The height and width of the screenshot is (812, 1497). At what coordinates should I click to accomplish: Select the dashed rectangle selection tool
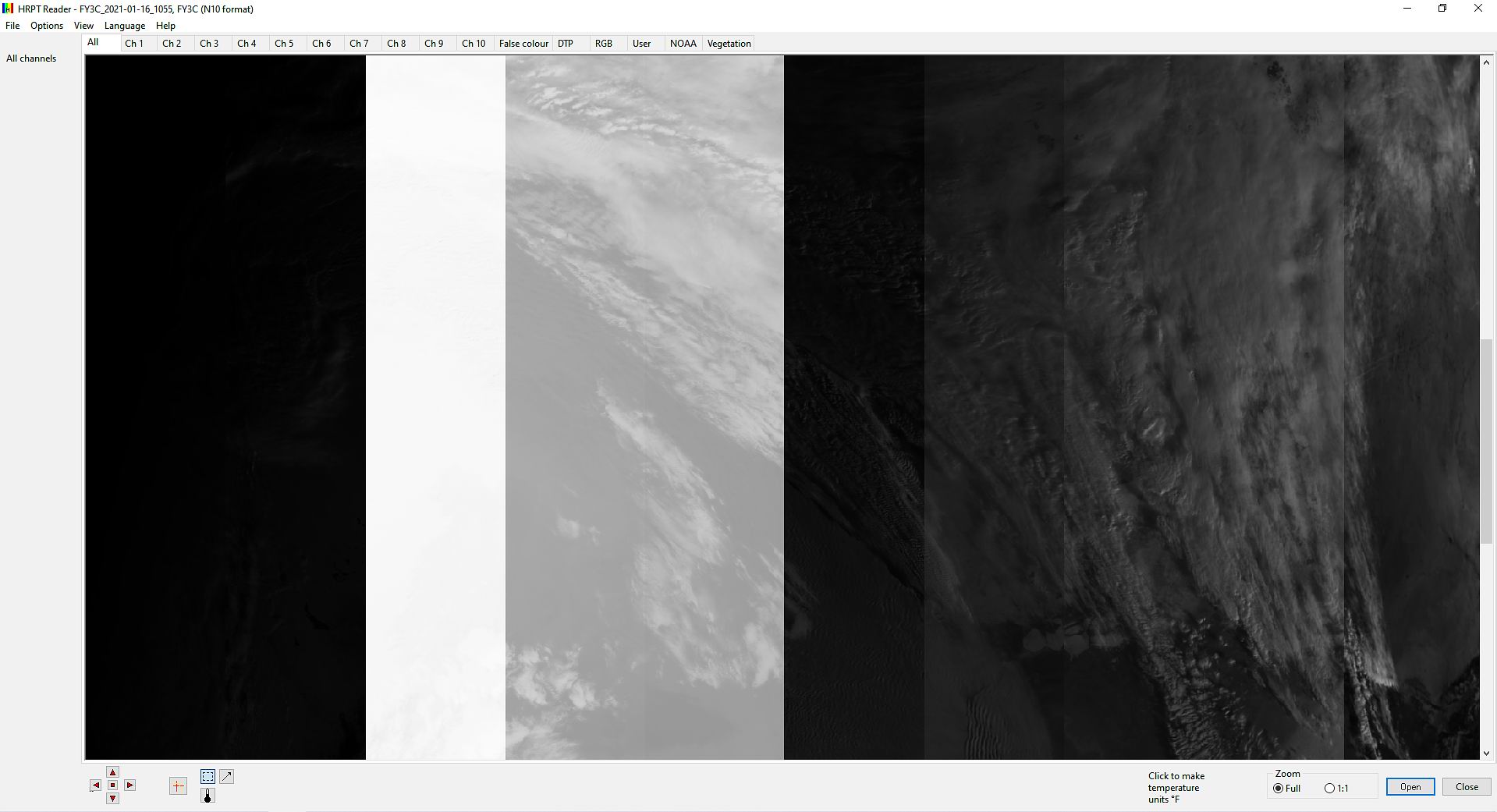pos(208,776)
